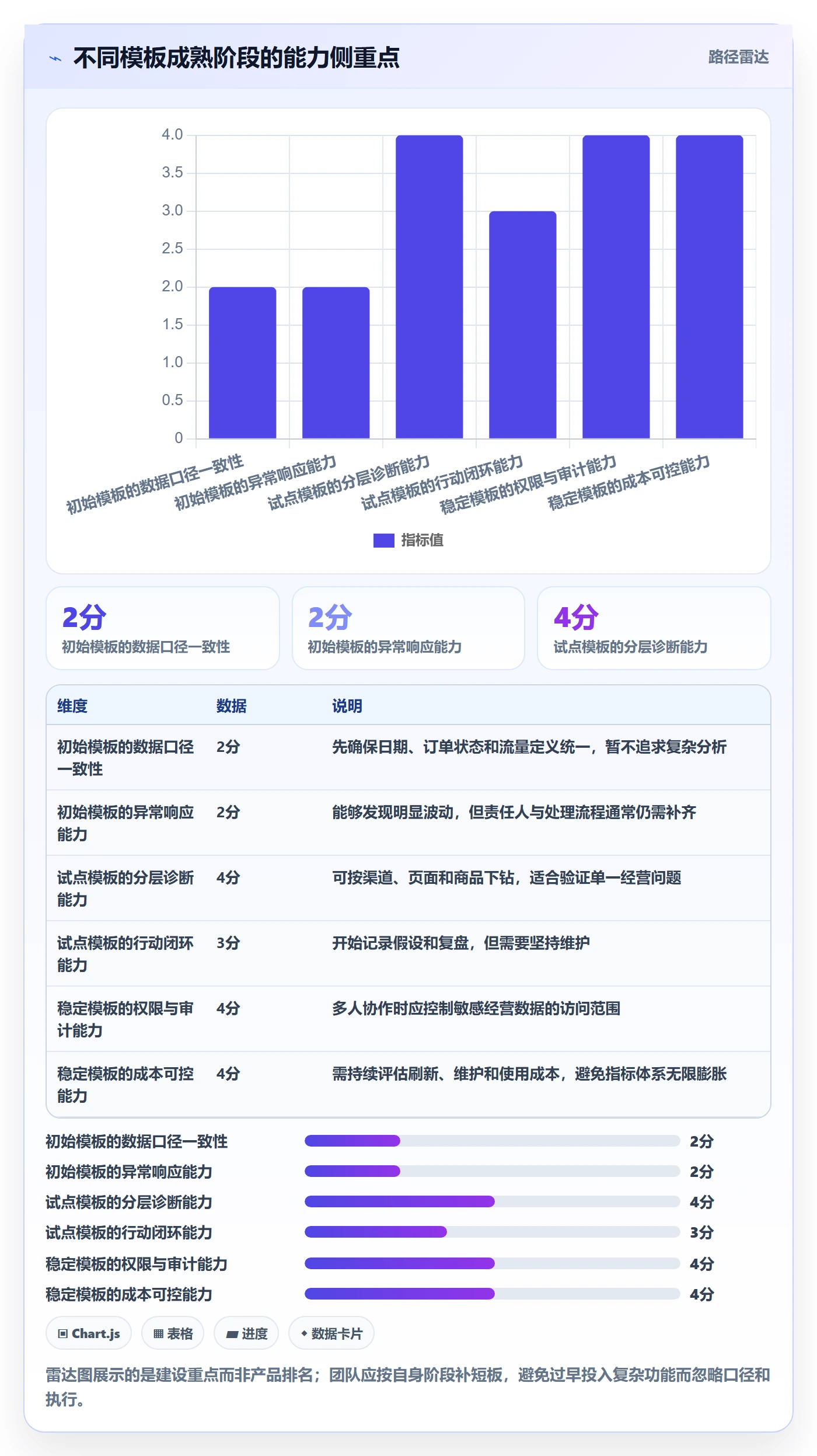
Task: Click description 可按渠道、页面和商品下钻
Action: 507,877
